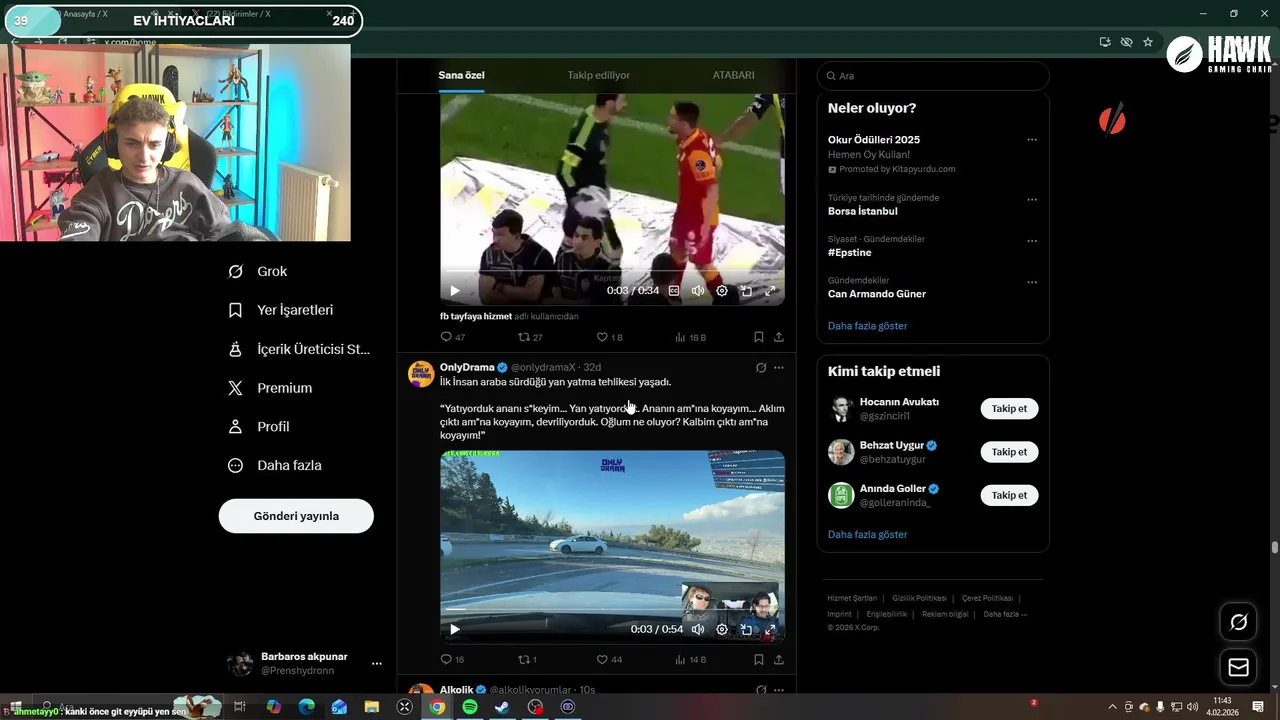Open the Hizmet Şartları footer link
1280x720 pixels.
(852, 598)
